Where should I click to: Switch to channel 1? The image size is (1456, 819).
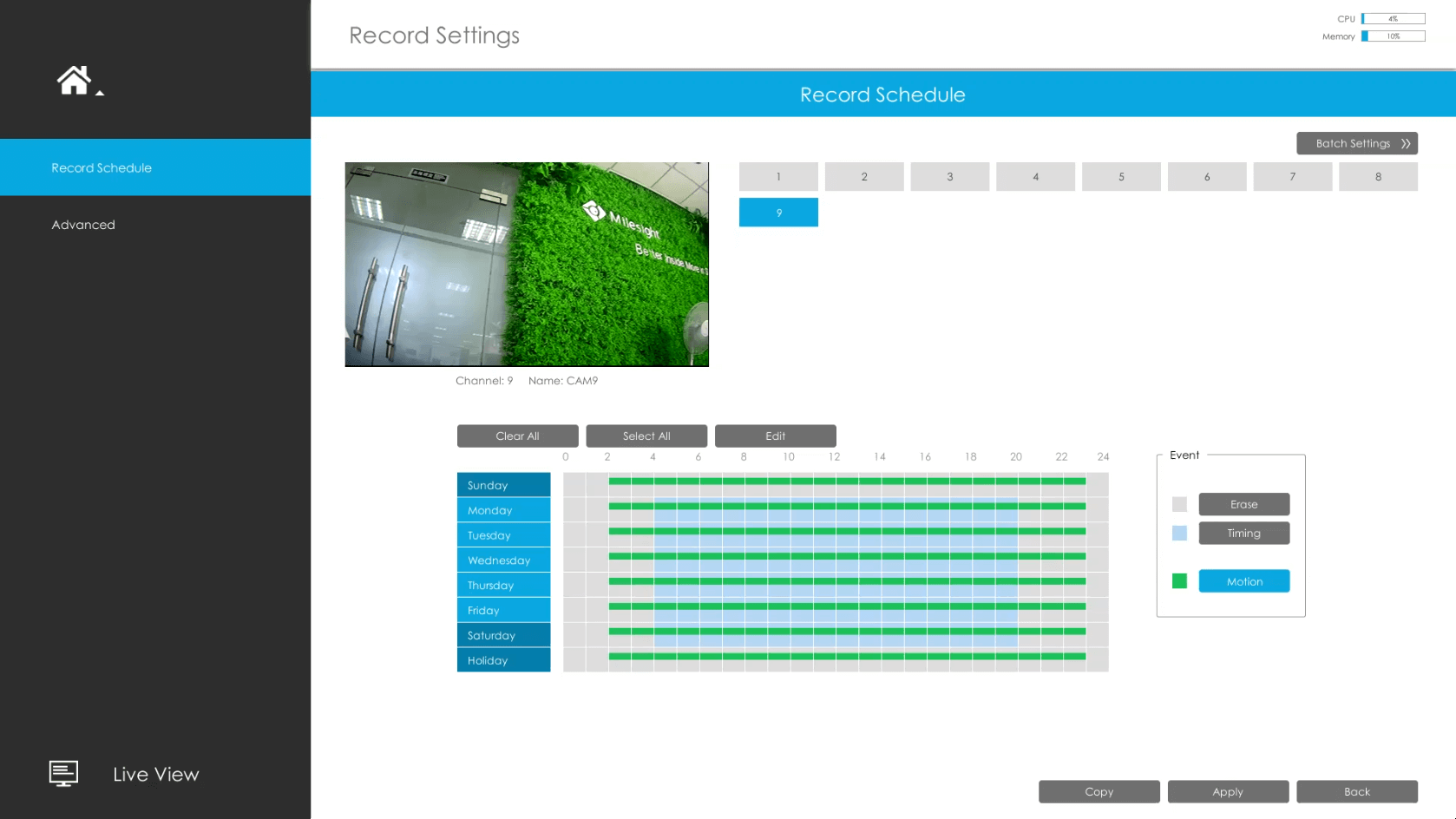click(778, 176)
